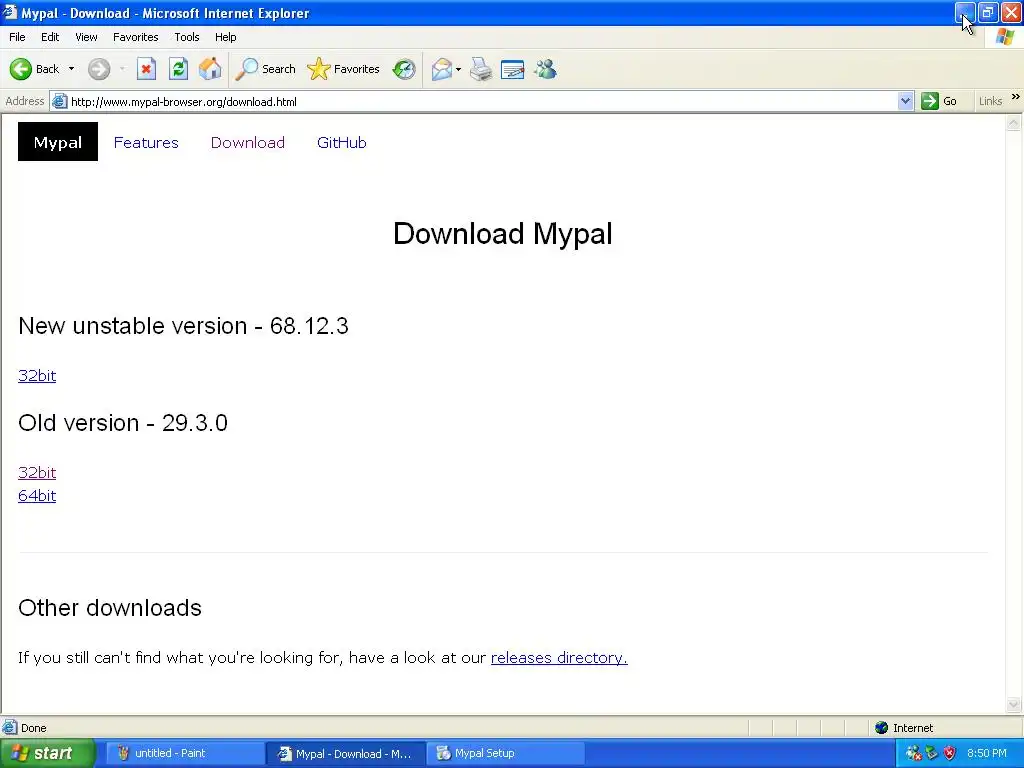This screenshot has width=1024, height=768.
Task: Click the vertical scrollbar up arrow
Action: tap(1014, 123)
